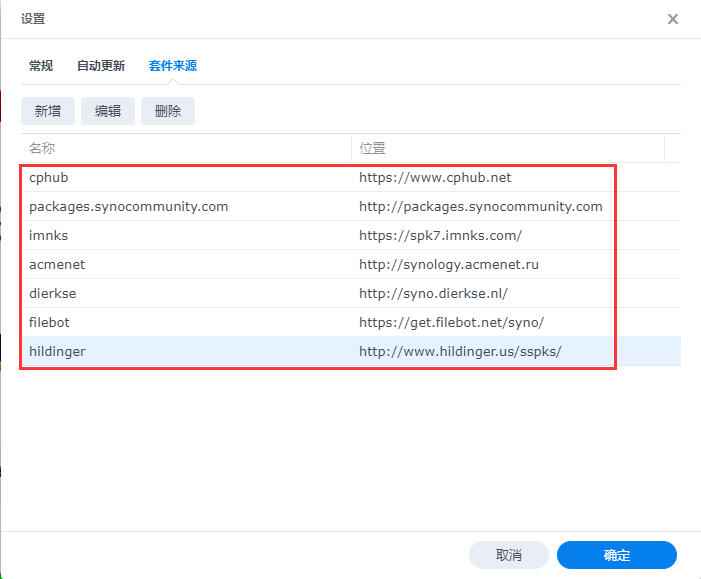The height and width of the screenshot is (579, 701).
Task: Click the https://www.cphub.net location
Action: coord(435,178)
